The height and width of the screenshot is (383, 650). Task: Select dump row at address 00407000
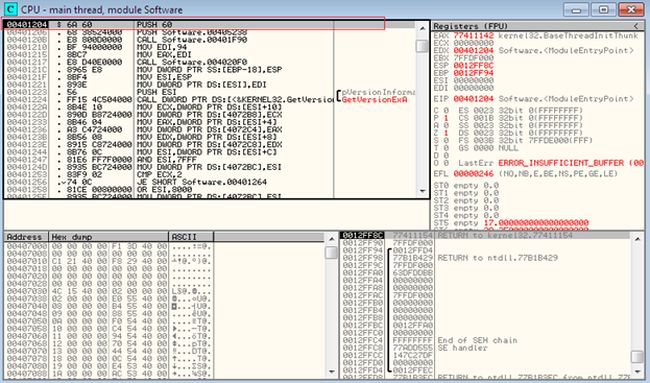coord(109,246)
